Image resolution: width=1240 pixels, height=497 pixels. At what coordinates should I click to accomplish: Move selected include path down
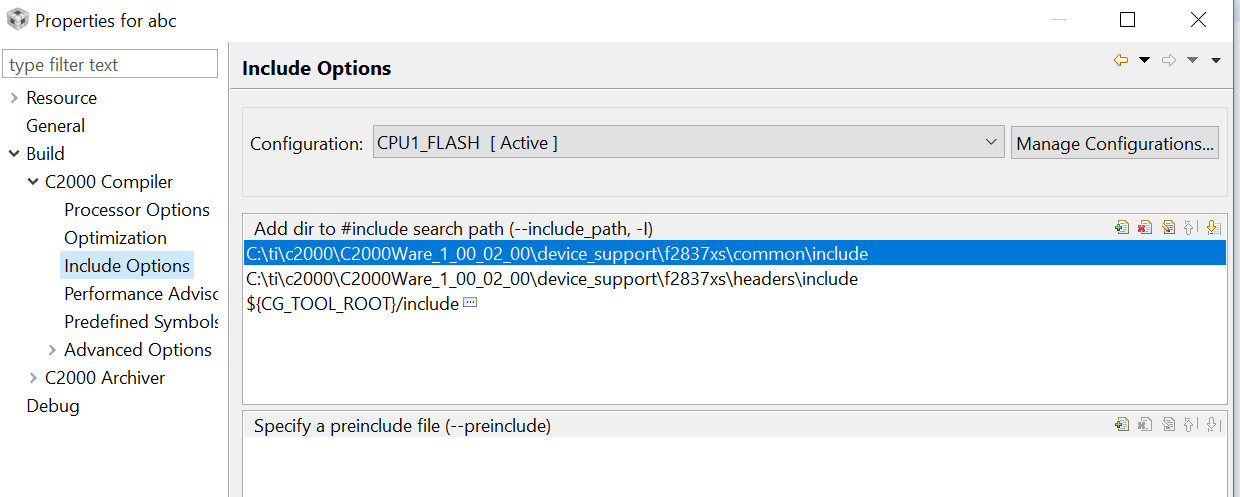1213,228
